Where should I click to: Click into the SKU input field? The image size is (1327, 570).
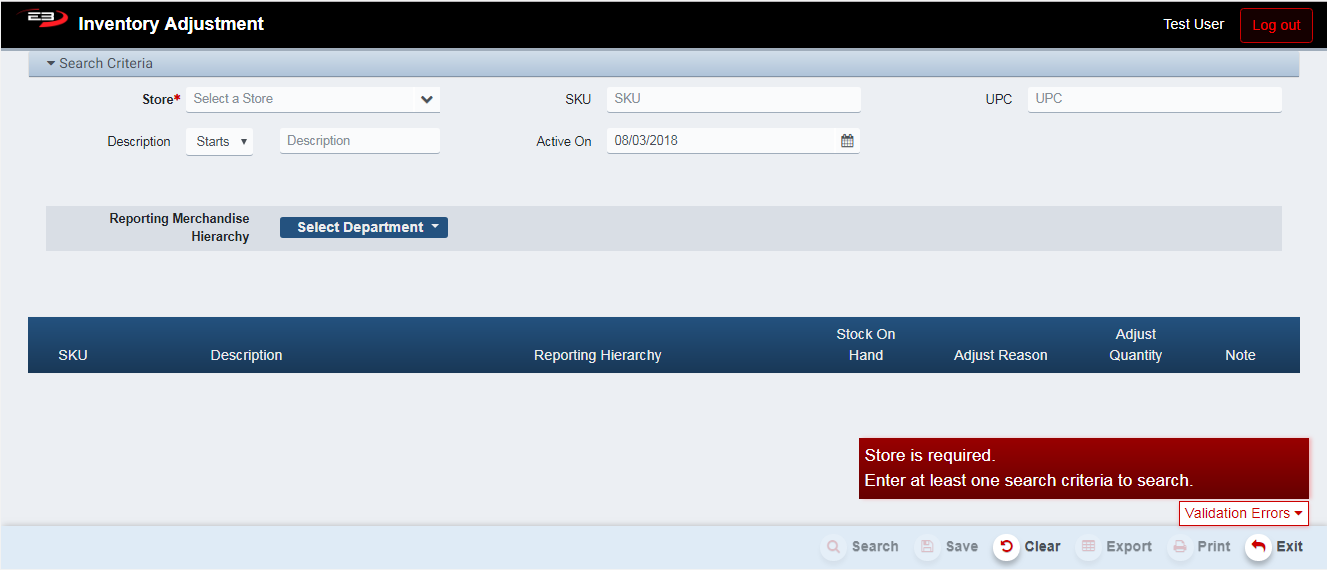point(733,99)
